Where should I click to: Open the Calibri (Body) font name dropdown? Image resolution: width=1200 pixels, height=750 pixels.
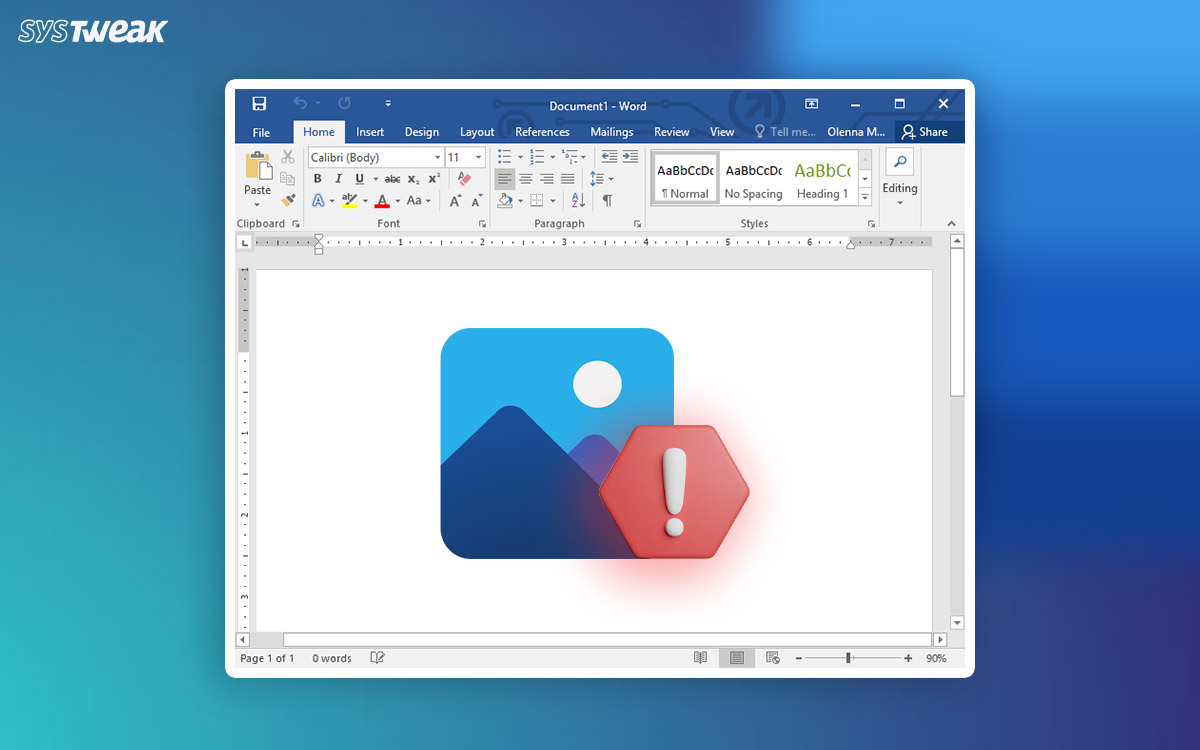pos(438,158)
